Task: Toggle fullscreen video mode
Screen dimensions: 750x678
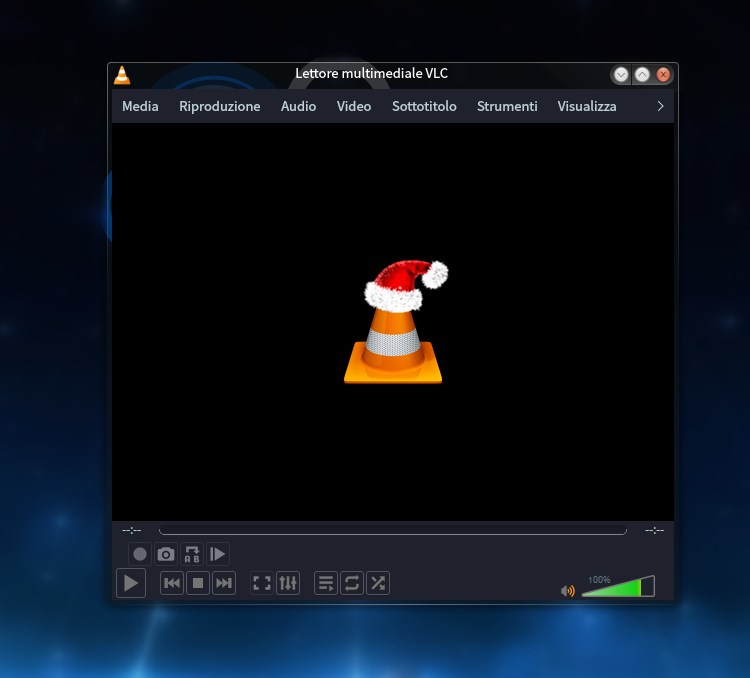Action: pos(262,583)
